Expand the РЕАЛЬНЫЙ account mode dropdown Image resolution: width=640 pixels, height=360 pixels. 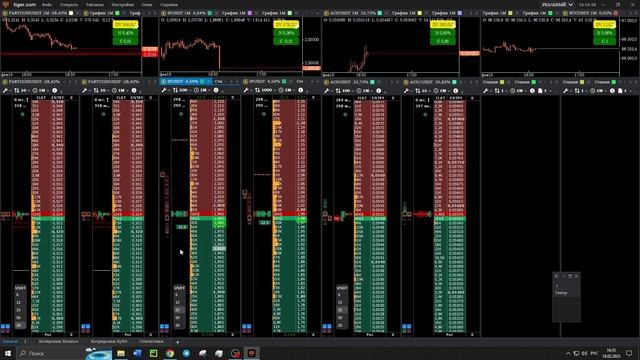coord(557,4)
